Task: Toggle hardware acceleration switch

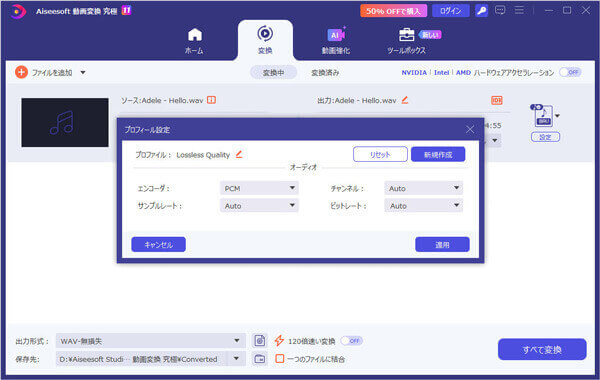Action: [x=570, y=72]
